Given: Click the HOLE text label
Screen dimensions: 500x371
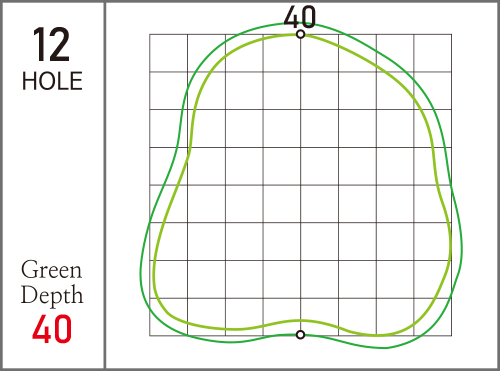Looking at the screenshot, I should click(x=52, y=81).
